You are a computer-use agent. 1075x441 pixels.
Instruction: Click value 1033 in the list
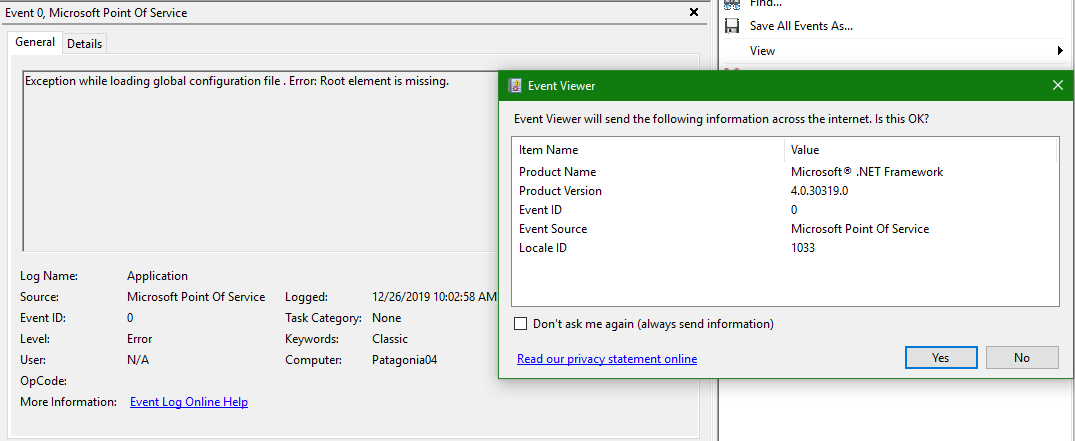(803, 248)
